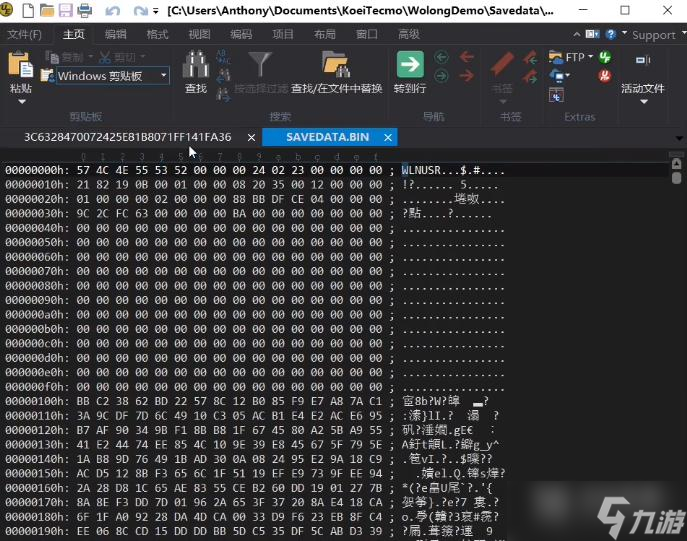This screenshot has width=687, height=541.
Task: Click the Save floppy disk icon
Action: pos(66,10)
